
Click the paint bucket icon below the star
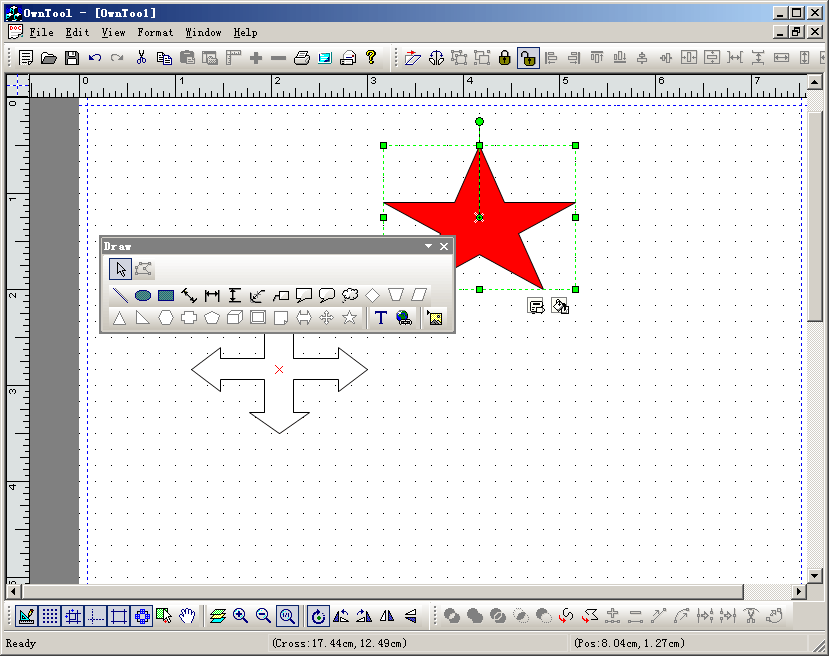coord(560,306)
